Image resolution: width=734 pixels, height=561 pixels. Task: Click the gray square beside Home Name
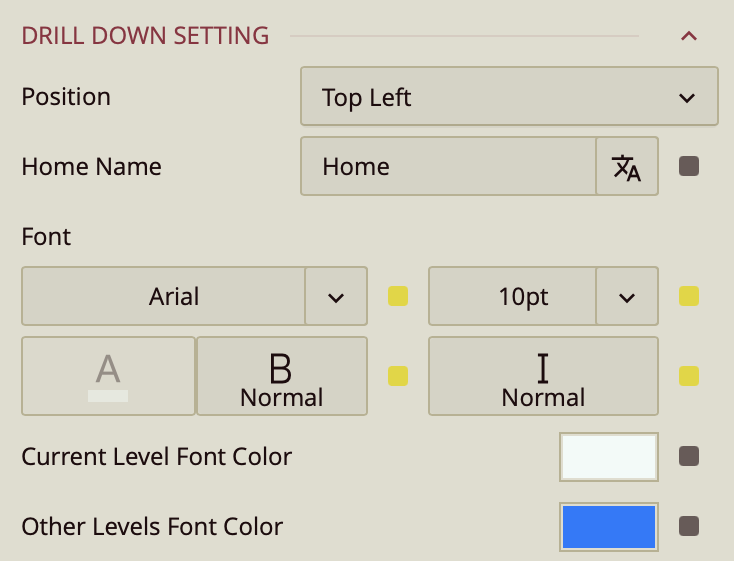pyautogui.click(x=689, y=166)
